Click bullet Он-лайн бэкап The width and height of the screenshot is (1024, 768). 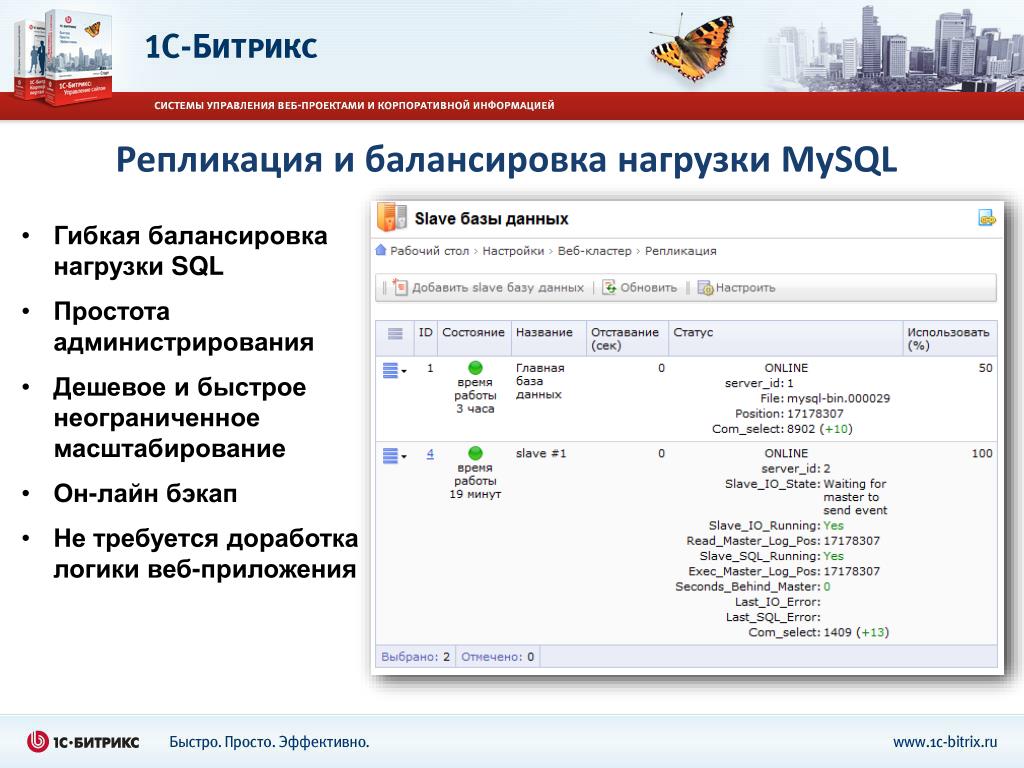(x=145, y=493)
